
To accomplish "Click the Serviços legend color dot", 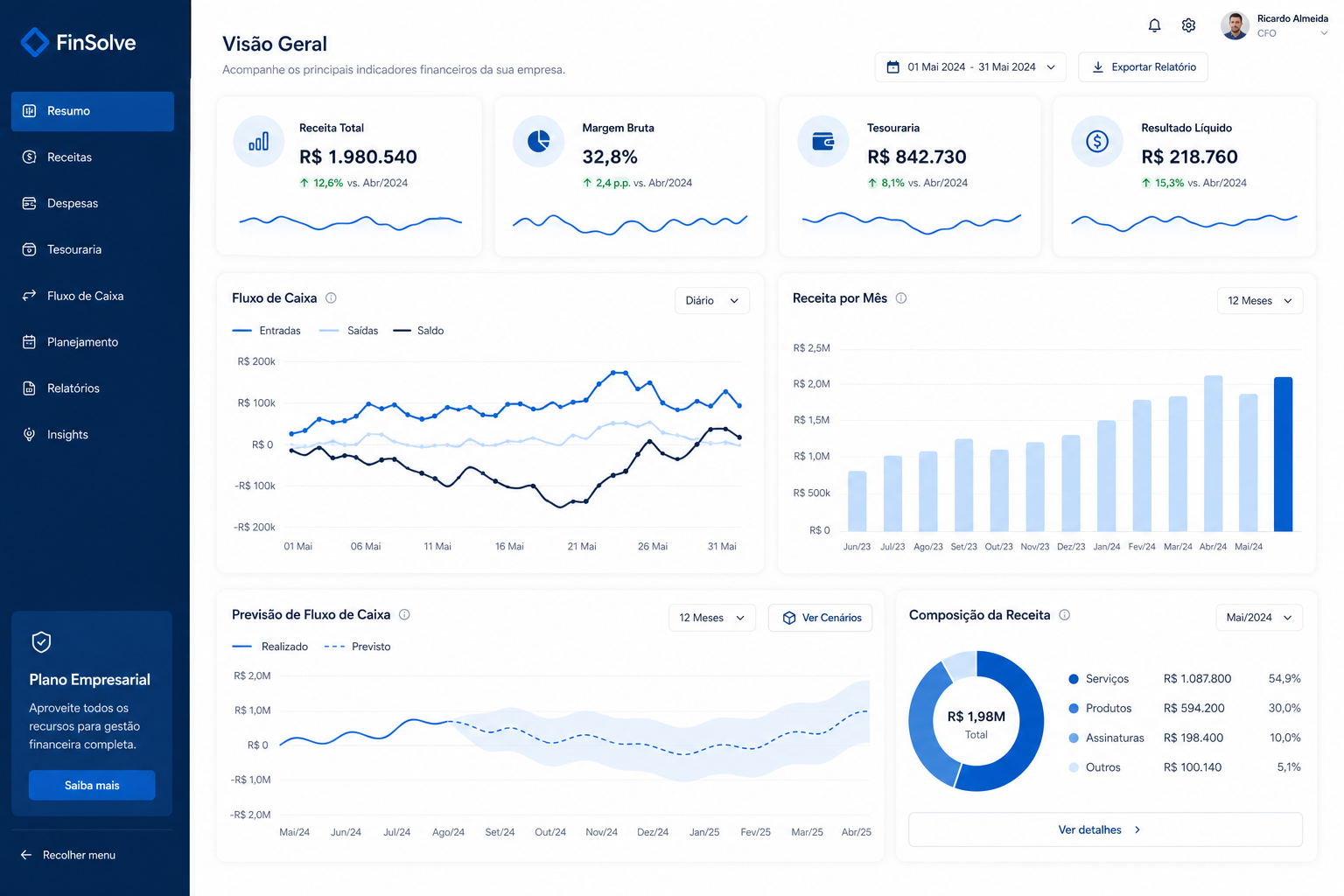I will [x=1074, y=679].
